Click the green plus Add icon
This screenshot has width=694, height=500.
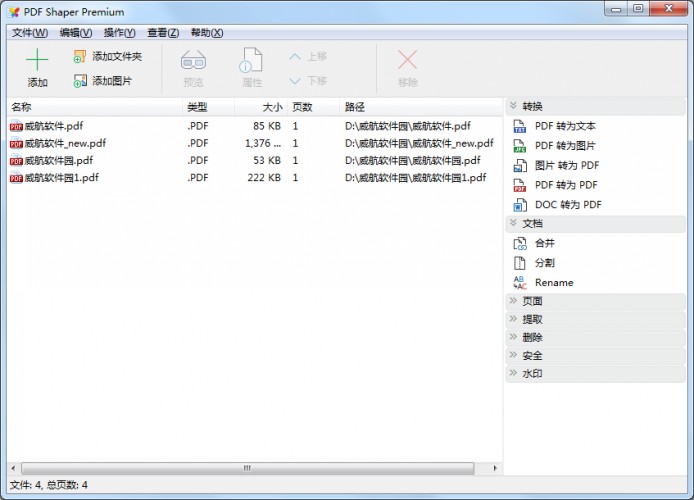(x=37, y=59)
